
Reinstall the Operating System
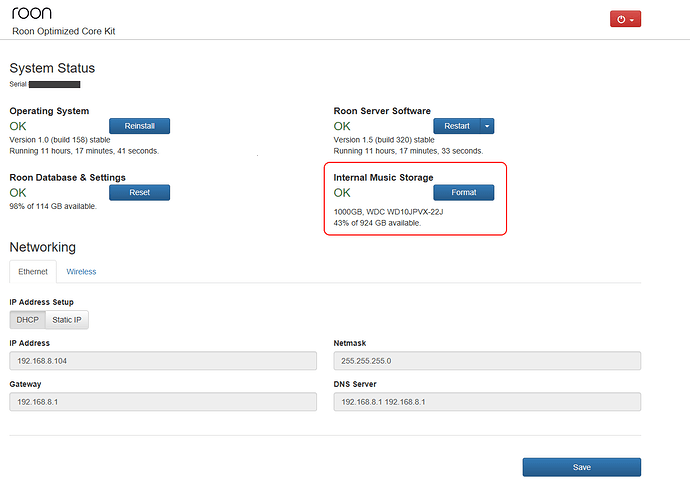point(139,126)
